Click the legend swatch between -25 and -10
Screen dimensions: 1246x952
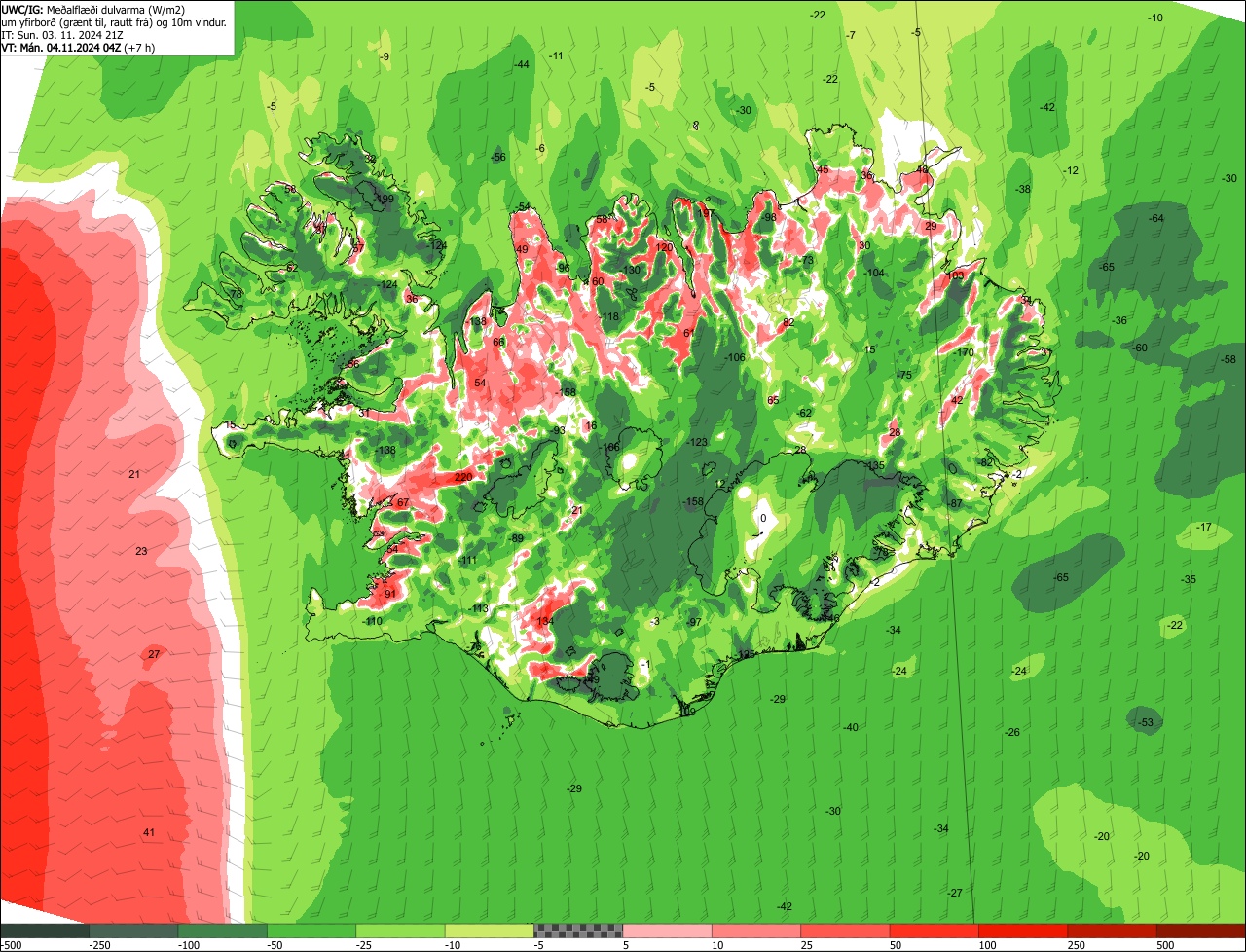tap(400, 931)
